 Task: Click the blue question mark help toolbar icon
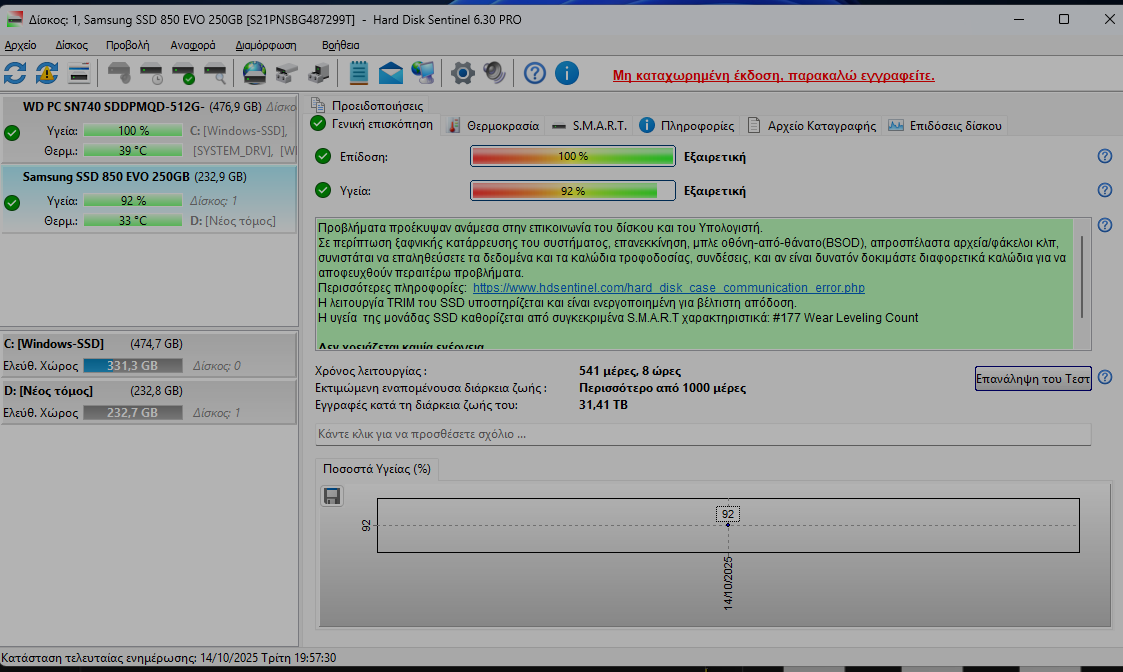535,73
